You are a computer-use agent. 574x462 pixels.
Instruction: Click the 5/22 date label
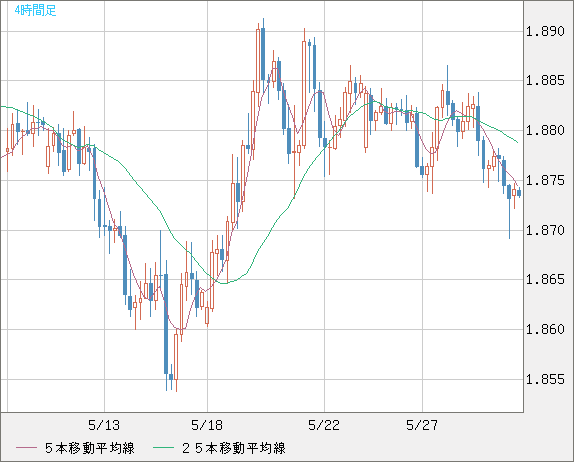(x=324, y=425)
